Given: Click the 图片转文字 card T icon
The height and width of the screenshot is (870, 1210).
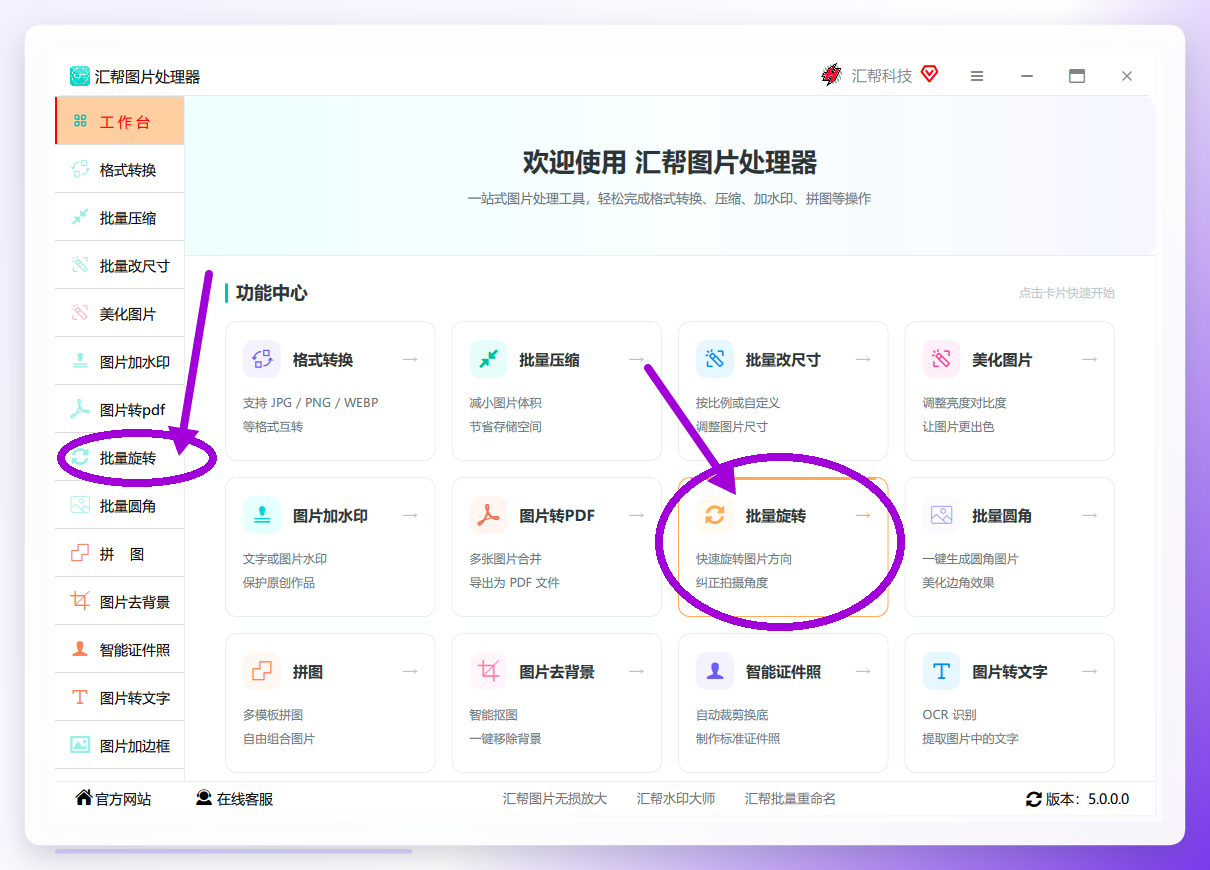Looking at the screenshot, I should pyautogui.click(x=941, y=671).
